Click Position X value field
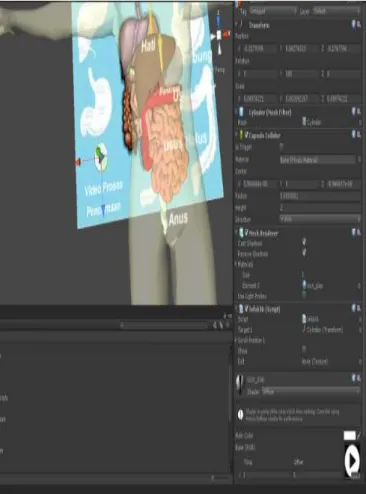 click(x=260, y=49)
